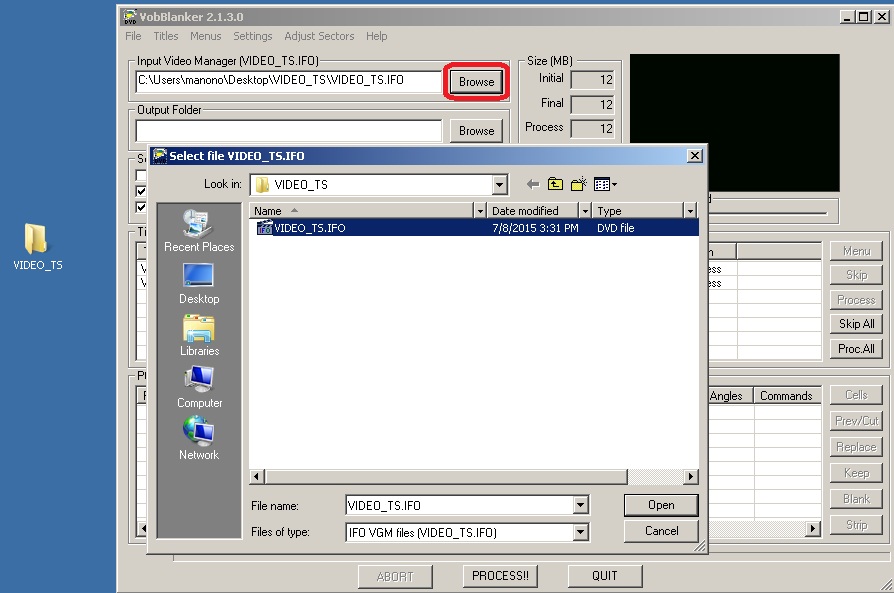
Task: Open Adjust Sectors menu
Action: [x=319, y=36]
